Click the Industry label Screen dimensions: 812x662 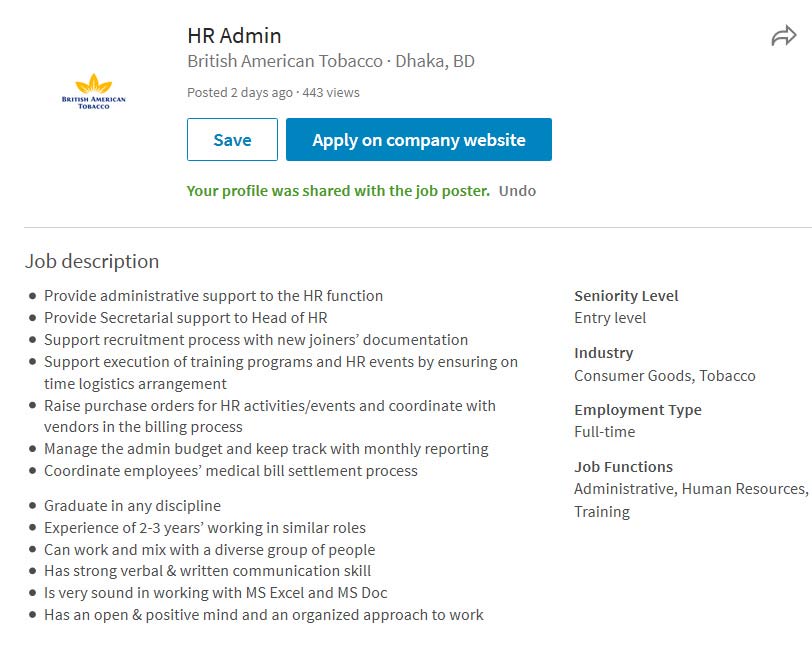tap(604, 353)
